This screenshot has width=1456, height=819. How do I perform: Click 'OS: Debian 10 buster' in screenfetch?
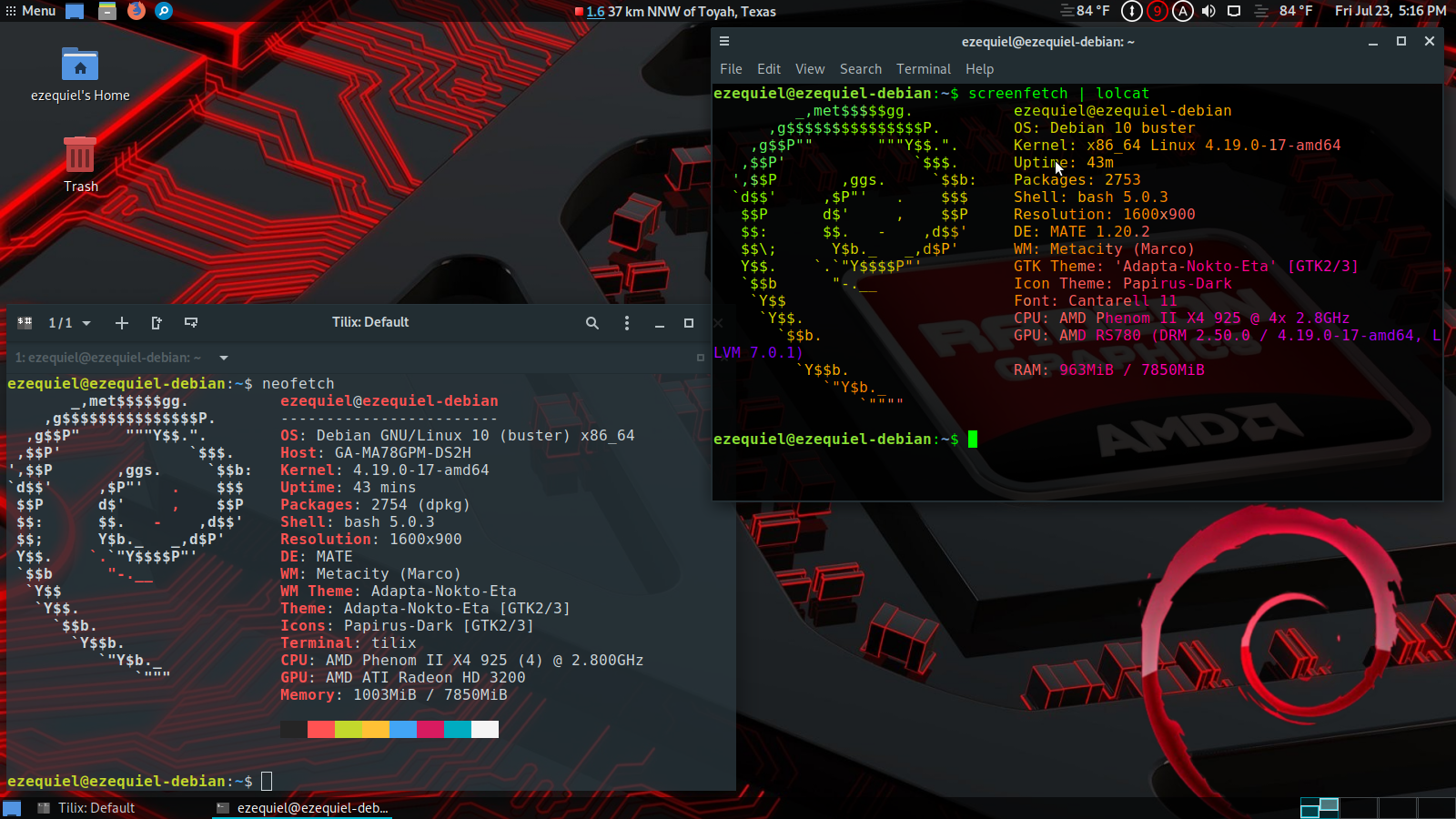[1105, 128]
